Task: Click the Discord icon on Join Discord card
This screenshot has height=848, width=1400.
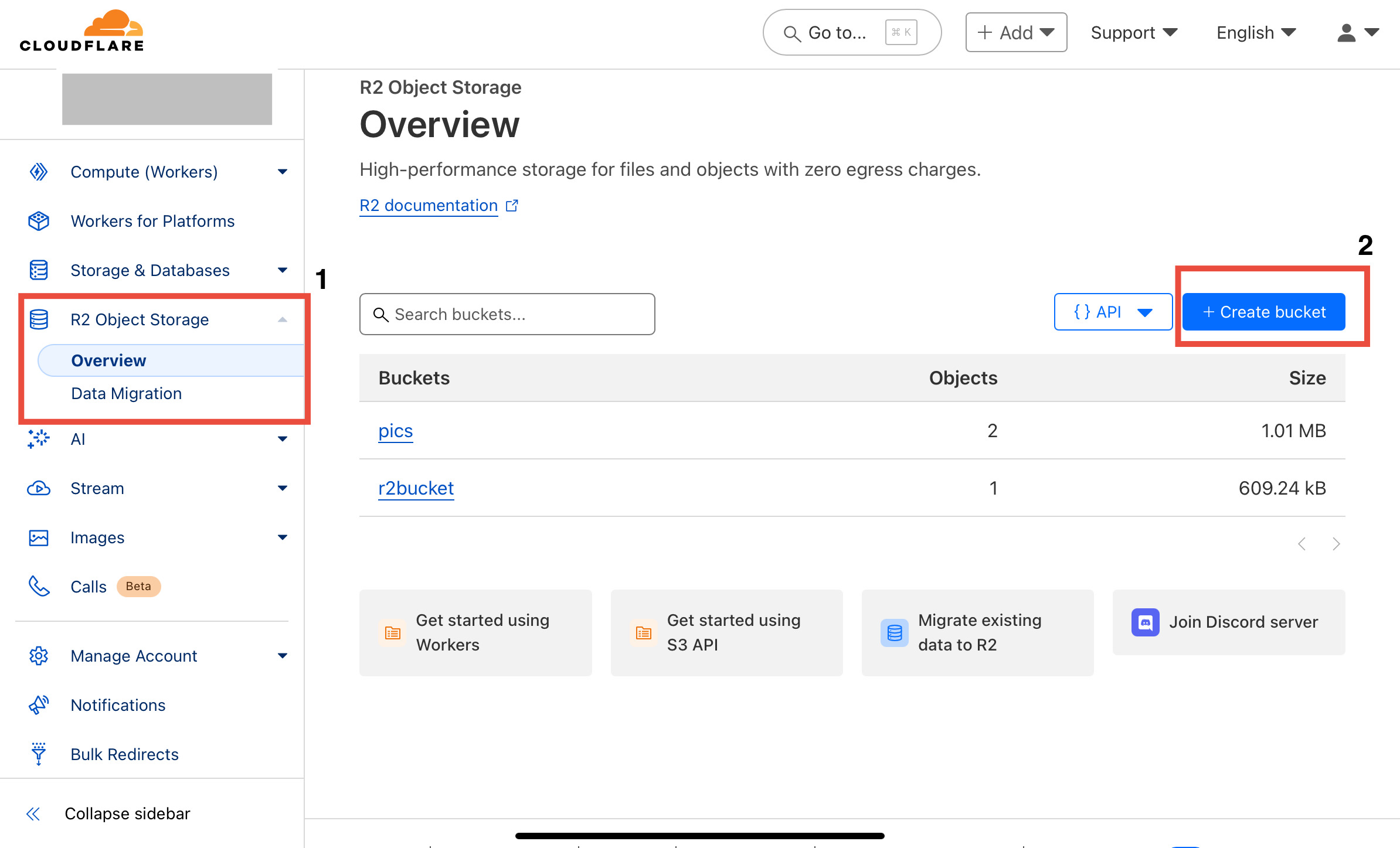Action: (x=1146, y=622)
